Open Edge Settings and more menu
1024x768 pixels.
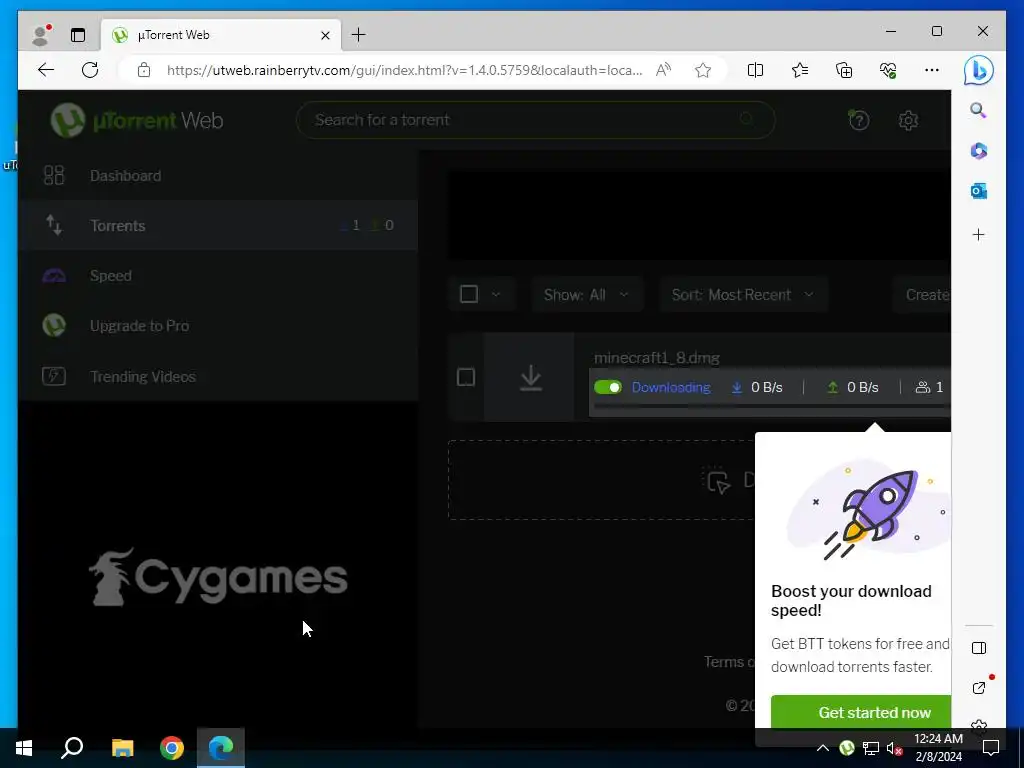[932, 70]
